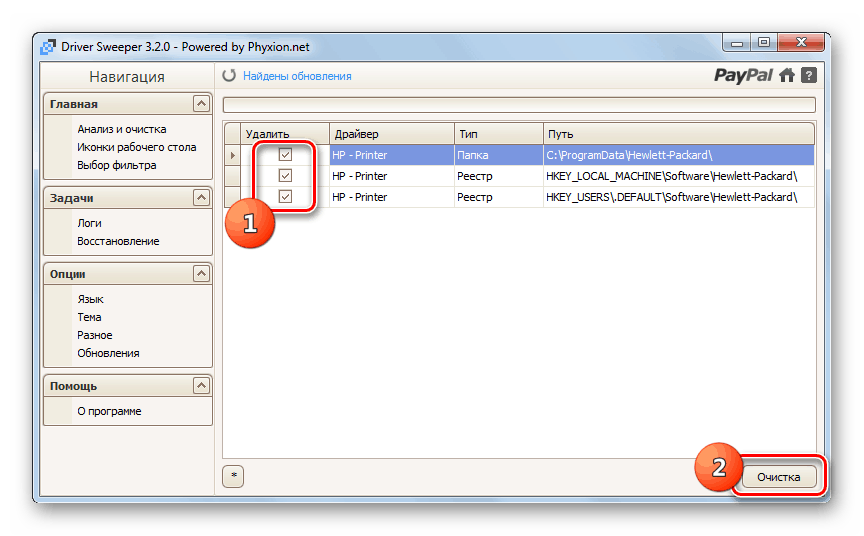Collapse the Помощь section
Viewport: 864px width, 536px height.
(x=201, y=386)
